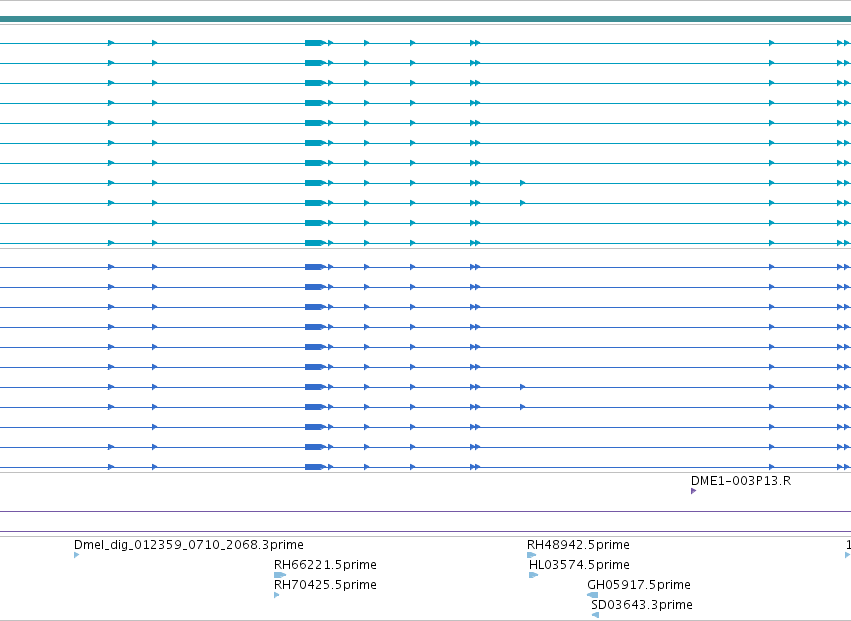851x621 pixels.
Task: Select the arrow glyph under Dmel_dig_012359_0710_2068.3prime
Action: [x=77, y=555]
